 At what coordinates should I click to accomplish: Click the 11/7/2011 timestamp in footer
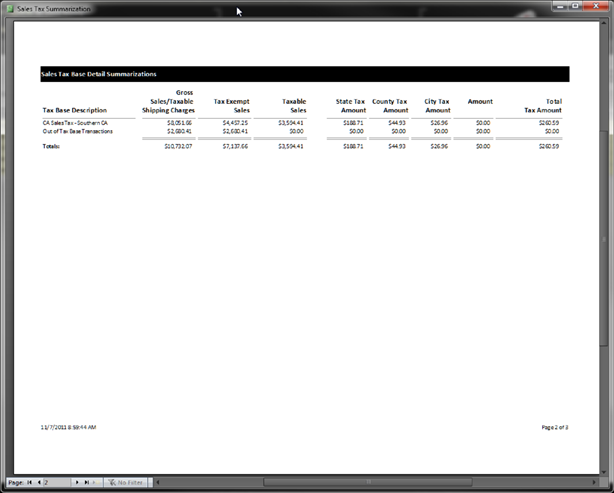pos(69,427)
